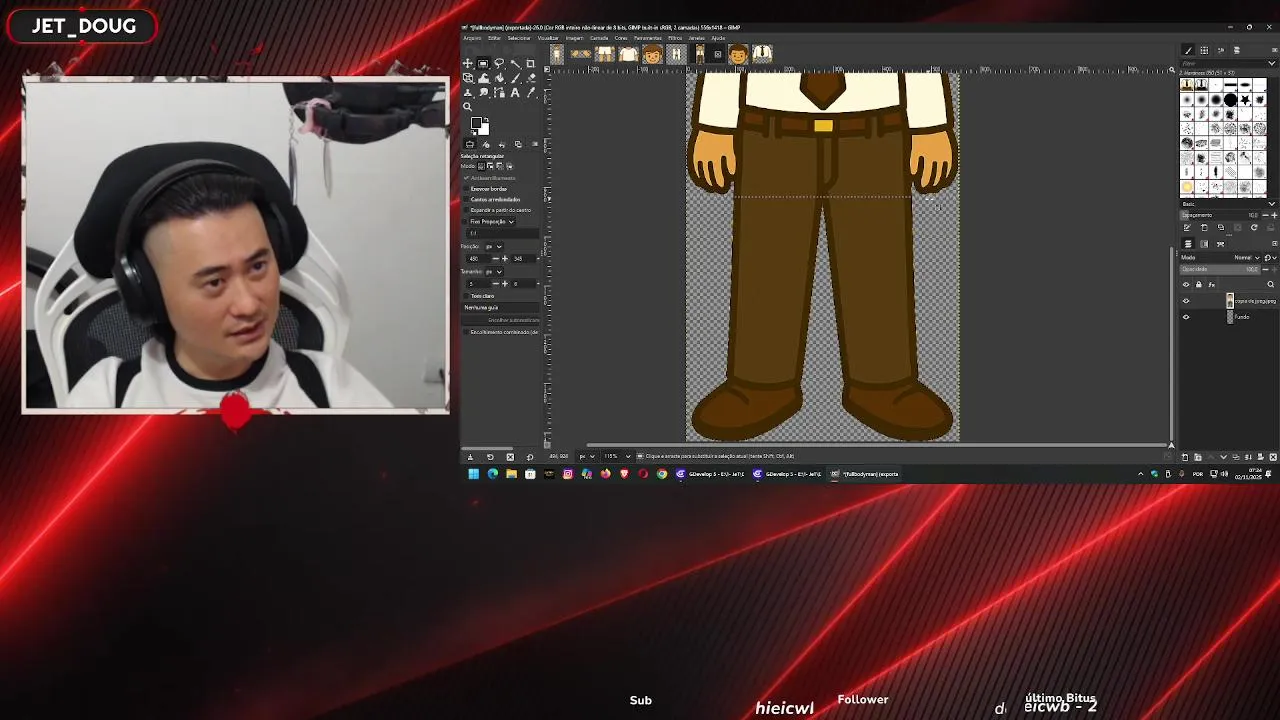Open the Selecionar menu
The image size is (1280, 720).
[x=519, y=38]
